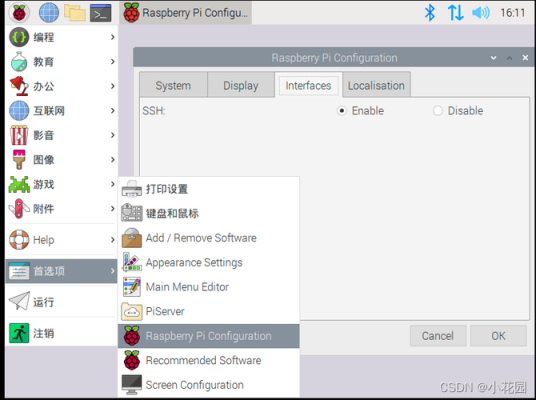Click the Bluetooth icon in system tray

pos(430,13)
